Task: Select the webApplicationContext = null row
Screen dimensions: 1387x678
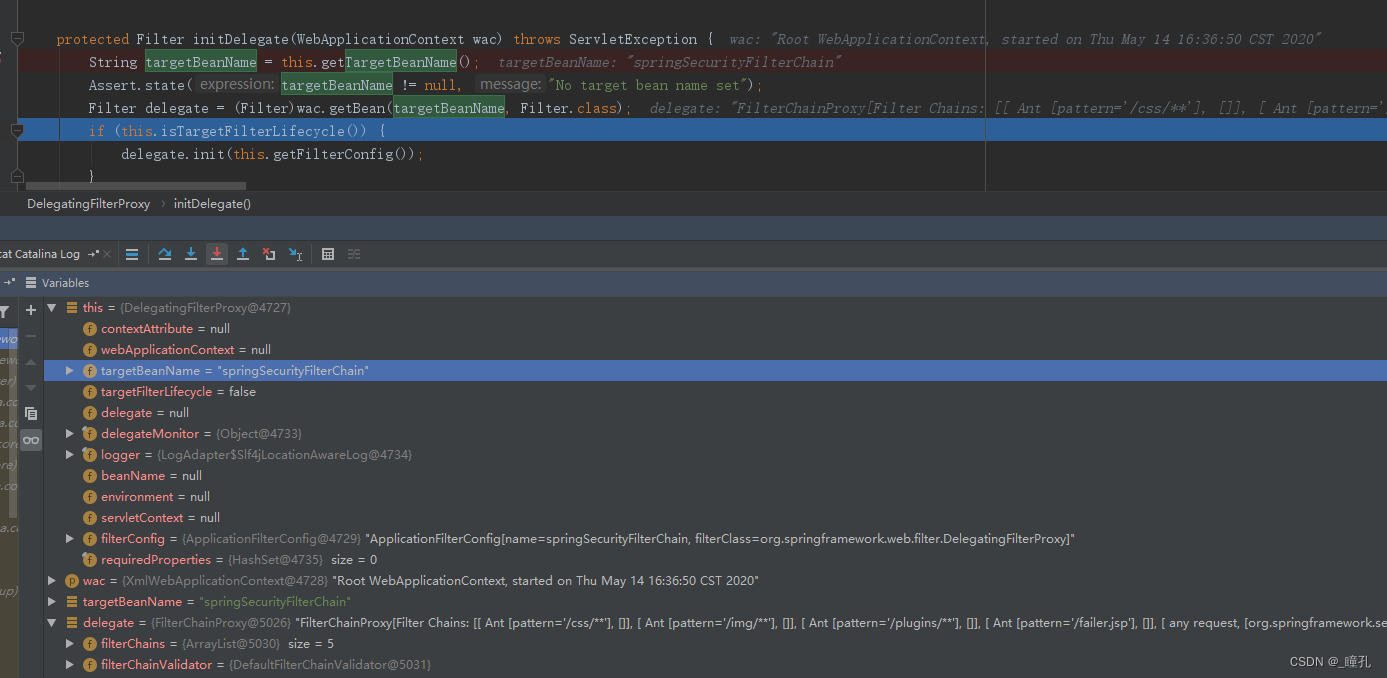Action: [x=715, y=350]
